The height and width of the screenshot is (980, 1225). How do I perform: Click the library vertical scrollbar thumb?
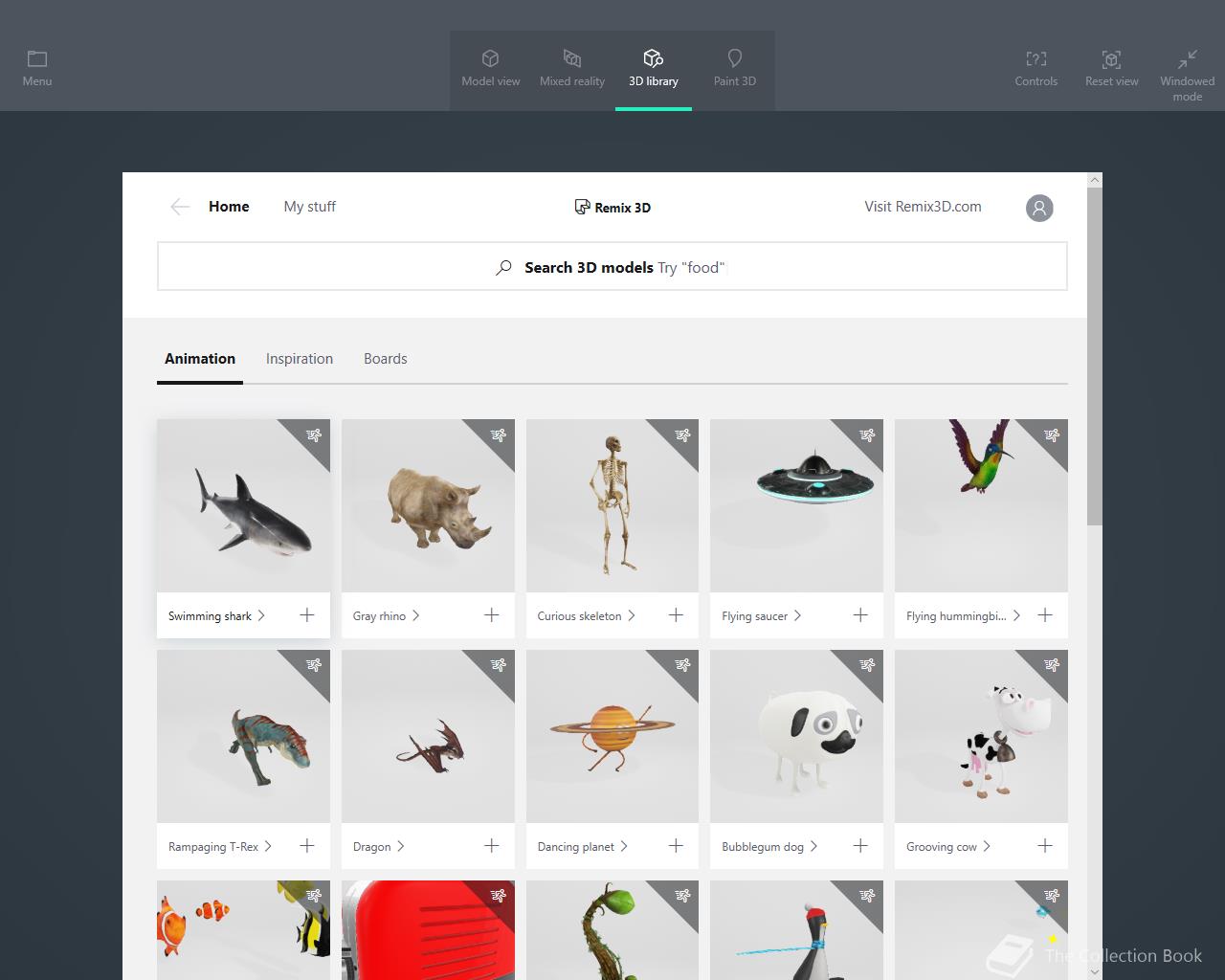[1095, 355]
